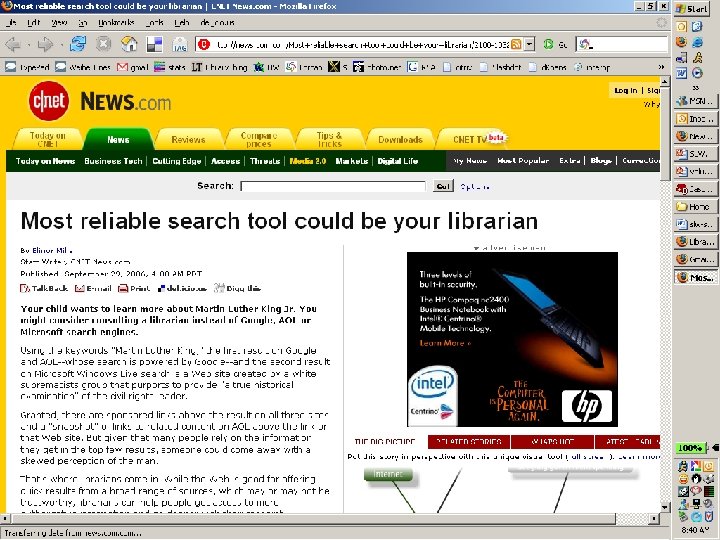
Task: Click the Go search button
Action: click(x=443, y=186)
